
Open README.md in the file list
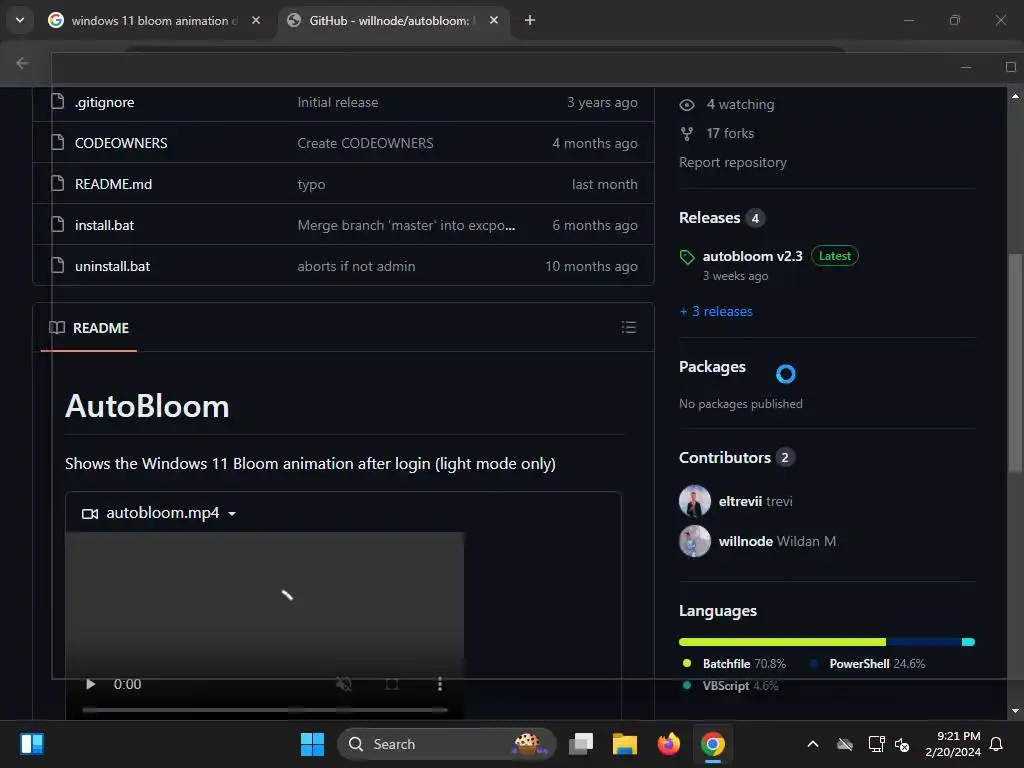click(x=114, y=184)
